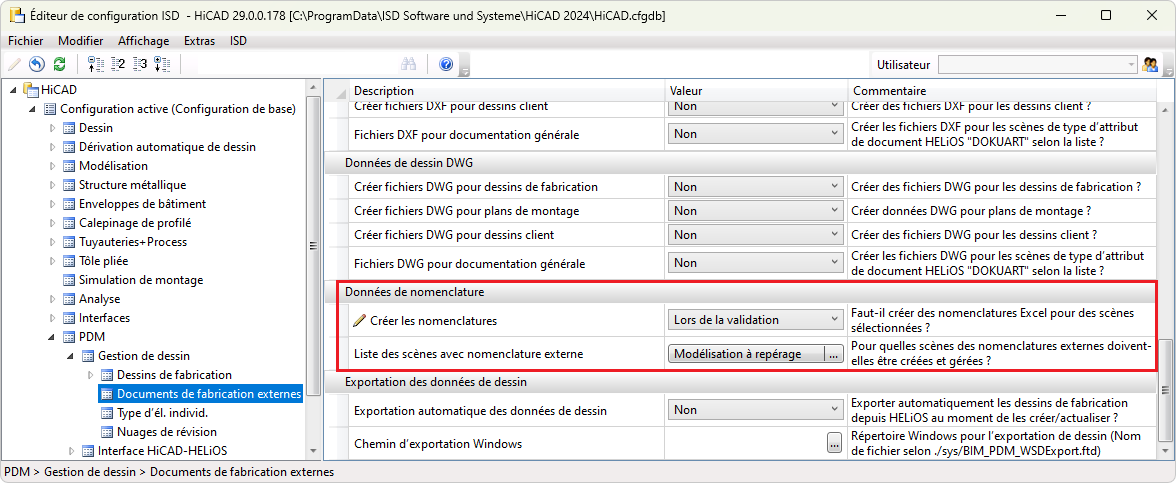Open the Utilisateur dropdown
The image size is (1176, 483).
click(1131, 64)
